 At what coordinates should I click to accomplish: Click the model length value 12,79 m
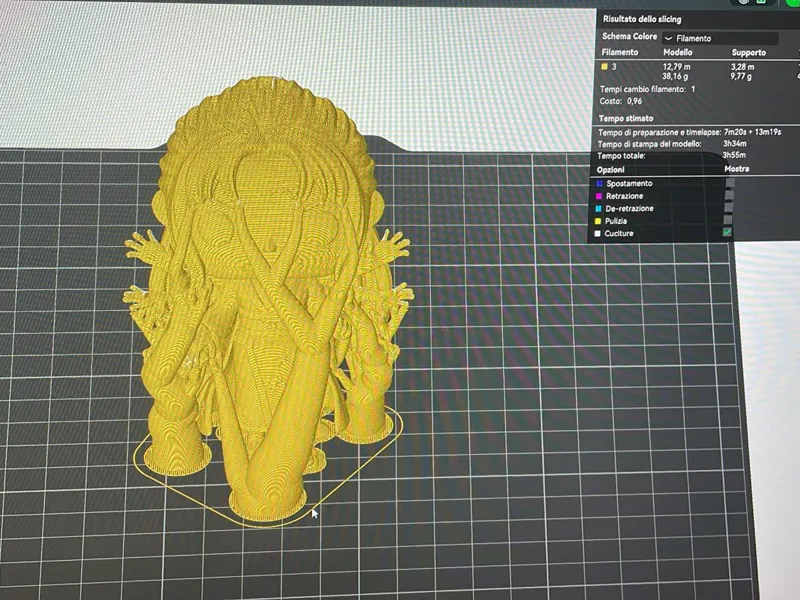[x=677, y=67]
